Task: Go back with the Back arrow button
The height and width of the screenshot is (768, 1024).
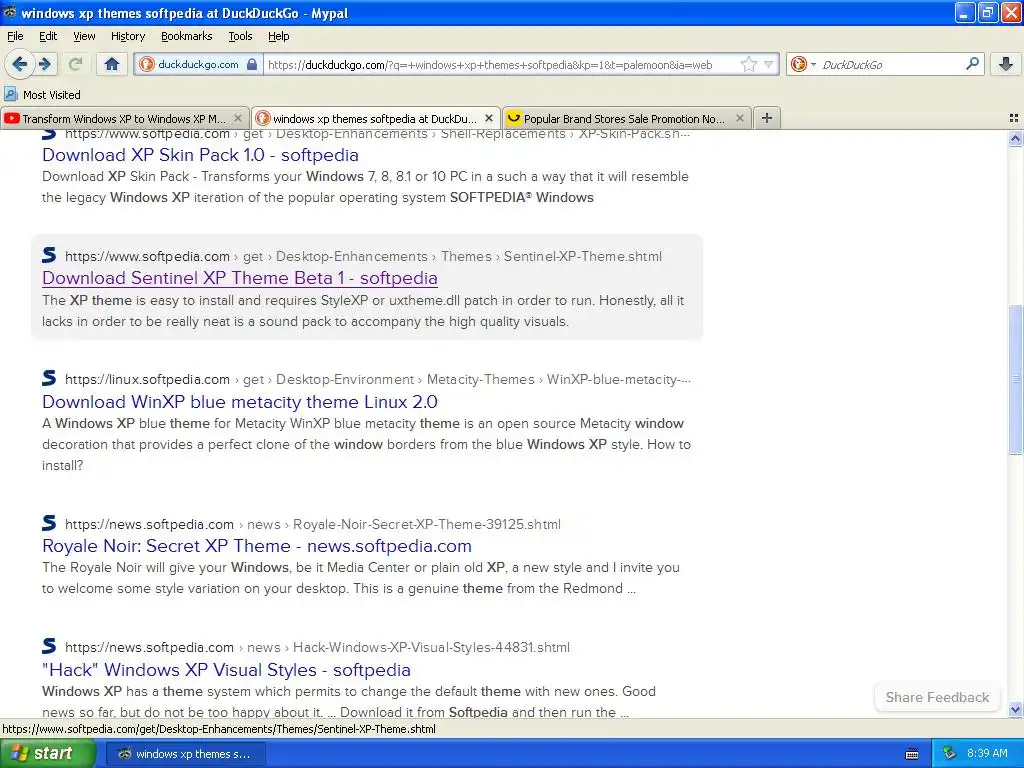Action: [x=19, y=64]
